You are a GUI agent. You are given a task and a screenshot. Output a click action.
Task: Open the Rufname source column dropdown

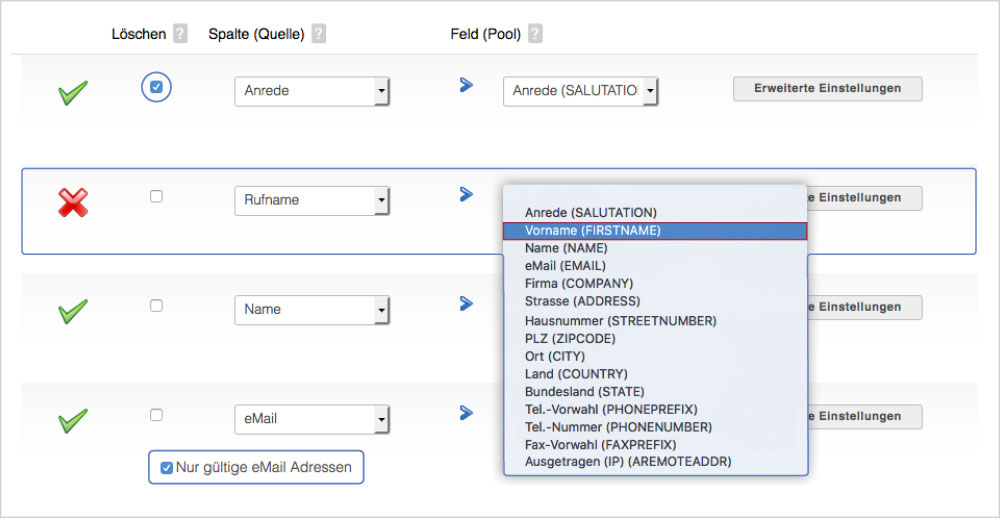coord(312,200)
